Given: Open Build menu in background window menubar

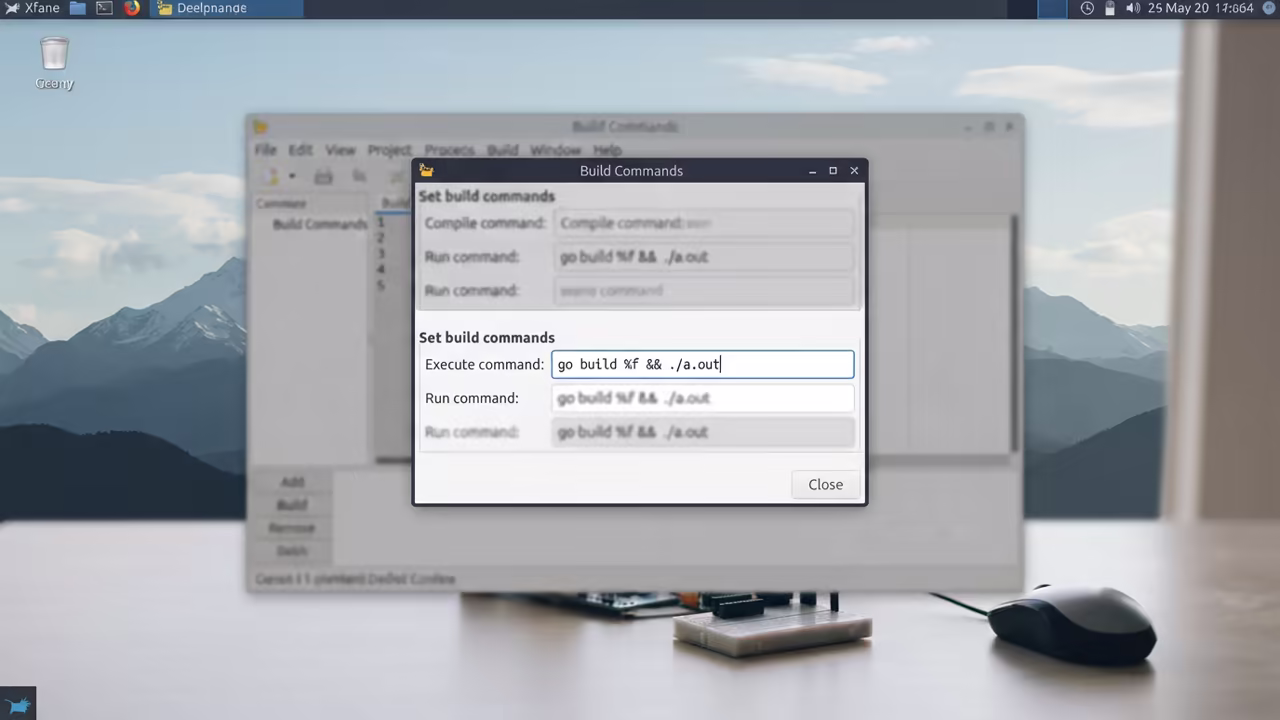Looking at the screenshot, I should point(502,150).
